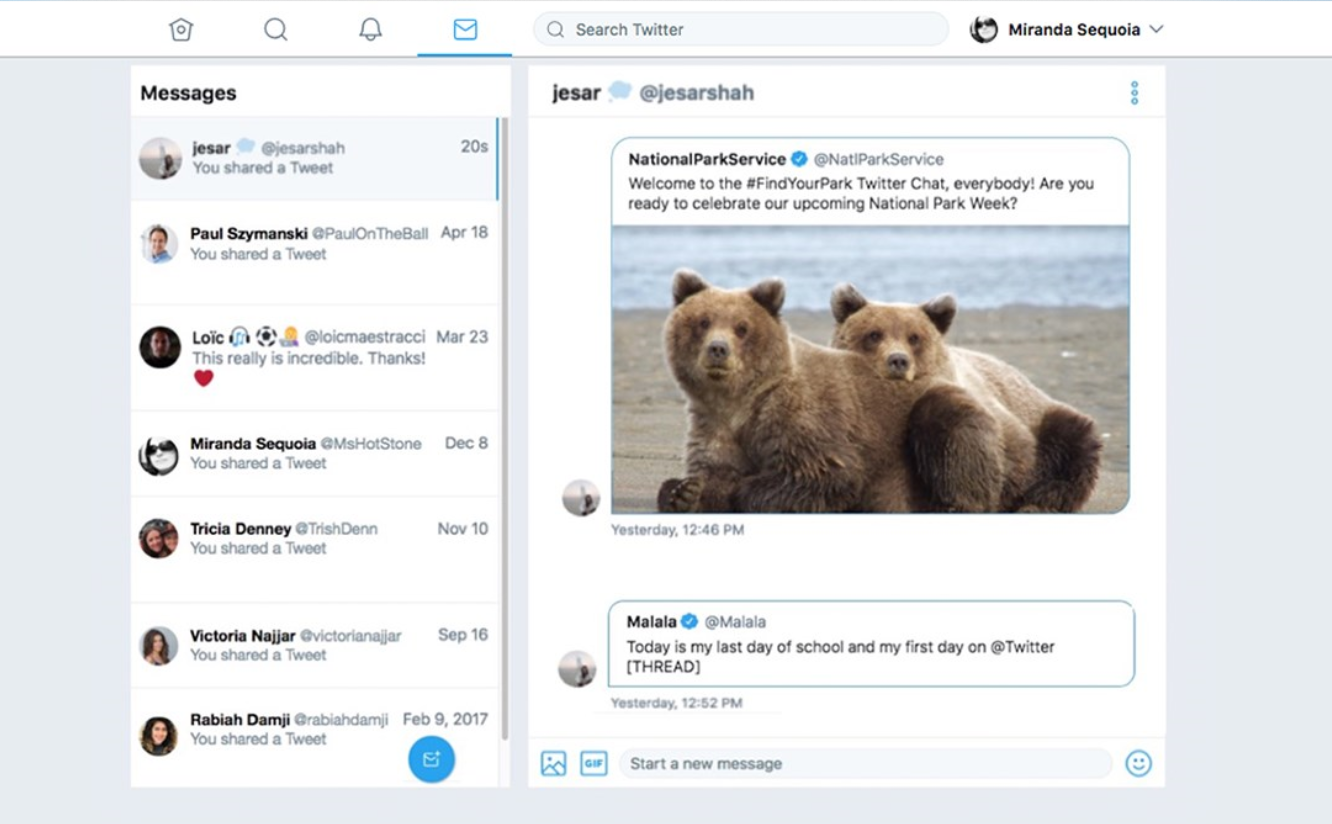Image resolution: width=1332 pixels, height=824 pixels.
Task: Click Miranda Sequoia's avatar in message list
Action: (159, 455)
